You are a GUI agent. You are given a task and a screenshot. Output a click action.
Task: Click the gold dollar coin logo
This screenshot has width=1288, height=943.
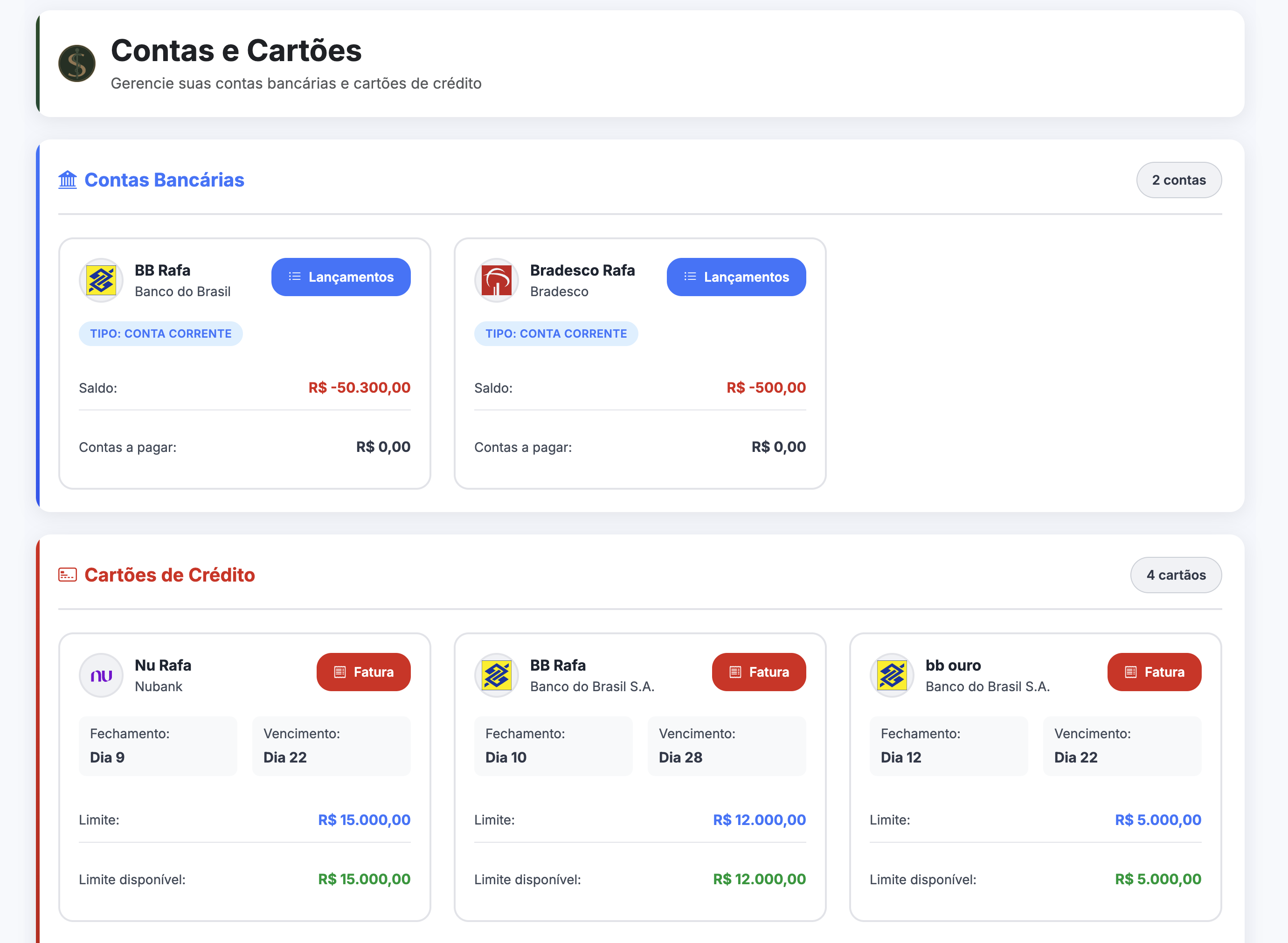click(x=76, y=63)
